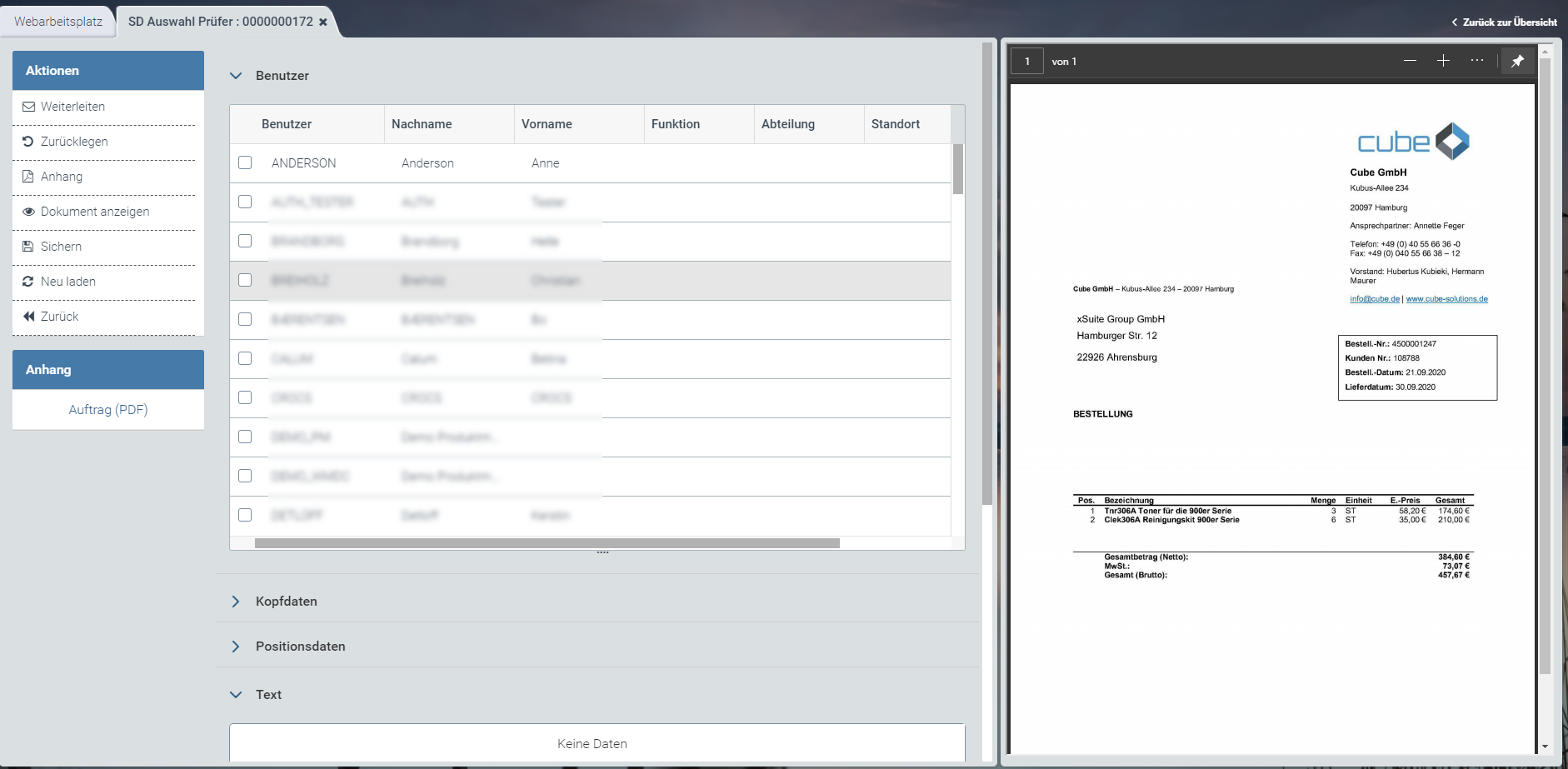Expand the Kopfdaten section
Viewport: 1568px width, 769px height.
click(236, 602)
